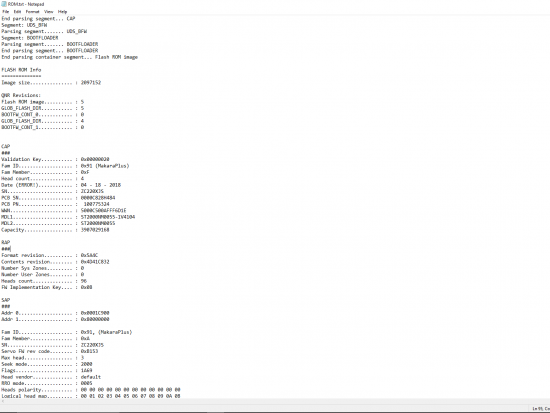Click the 'Servo FW rev code' line
The height and width of the screenshot is (413, 550).
click(49, 351)
